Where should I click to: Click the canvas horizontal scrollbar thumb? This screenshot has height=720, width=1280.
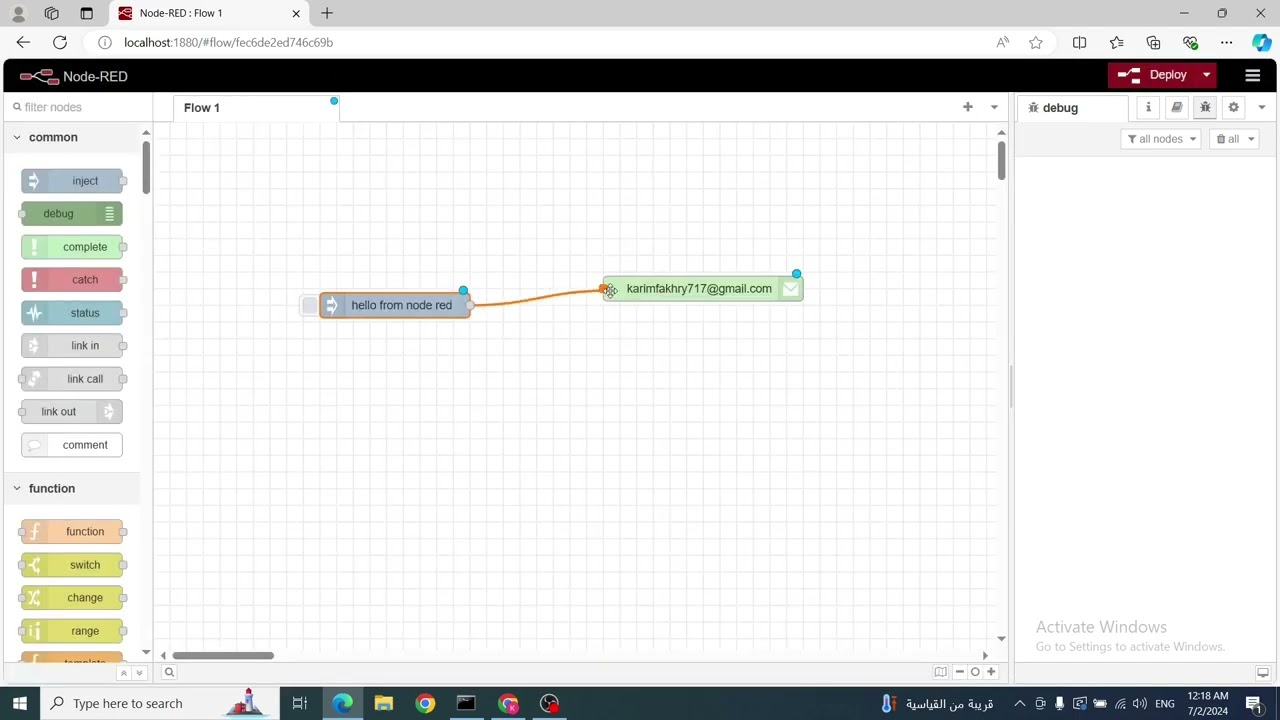click(x=223, y=656)
